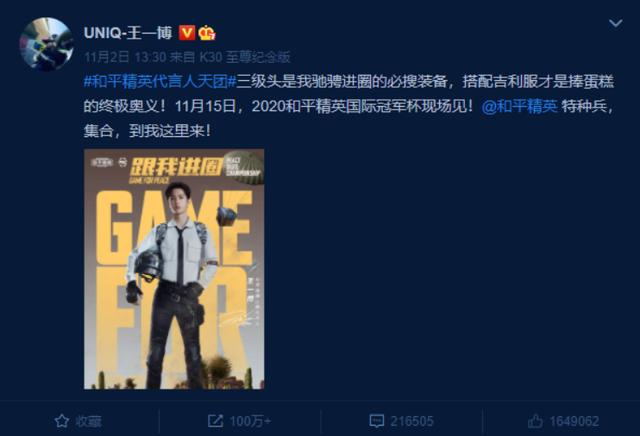Click the repost share icon
640x436 pixels.
(215, 421)
